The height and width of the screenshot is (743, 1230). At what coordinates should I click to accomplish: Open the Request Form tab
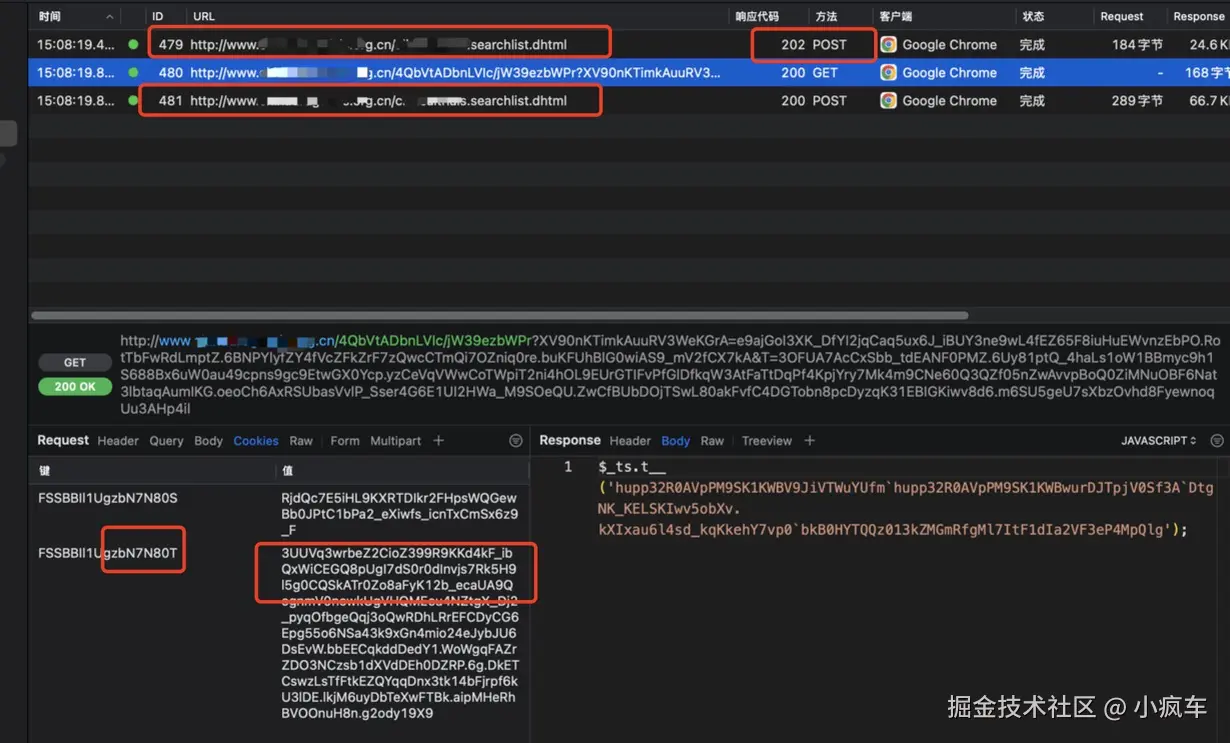pos(345,441)
